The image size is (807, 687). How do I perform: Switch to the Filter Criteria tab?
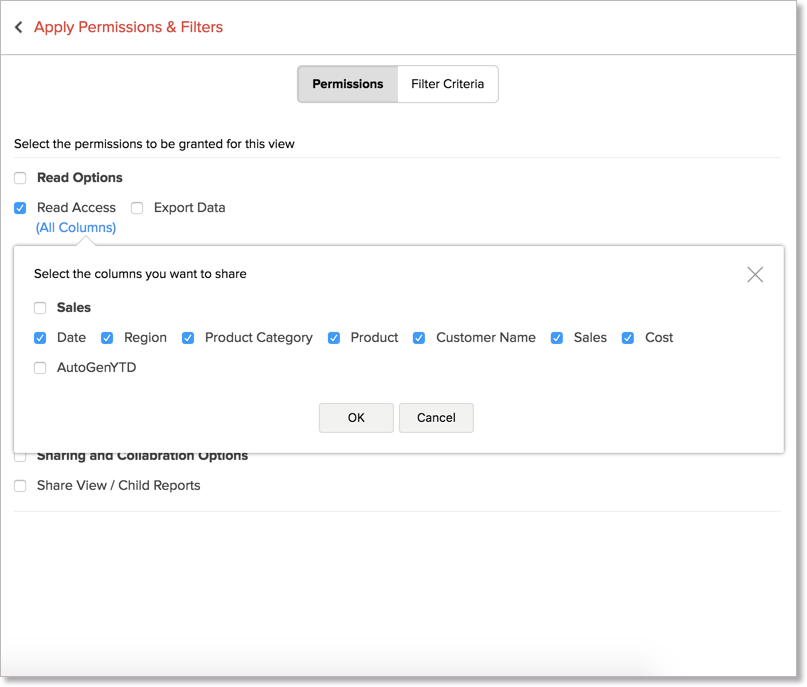(447, 84)
